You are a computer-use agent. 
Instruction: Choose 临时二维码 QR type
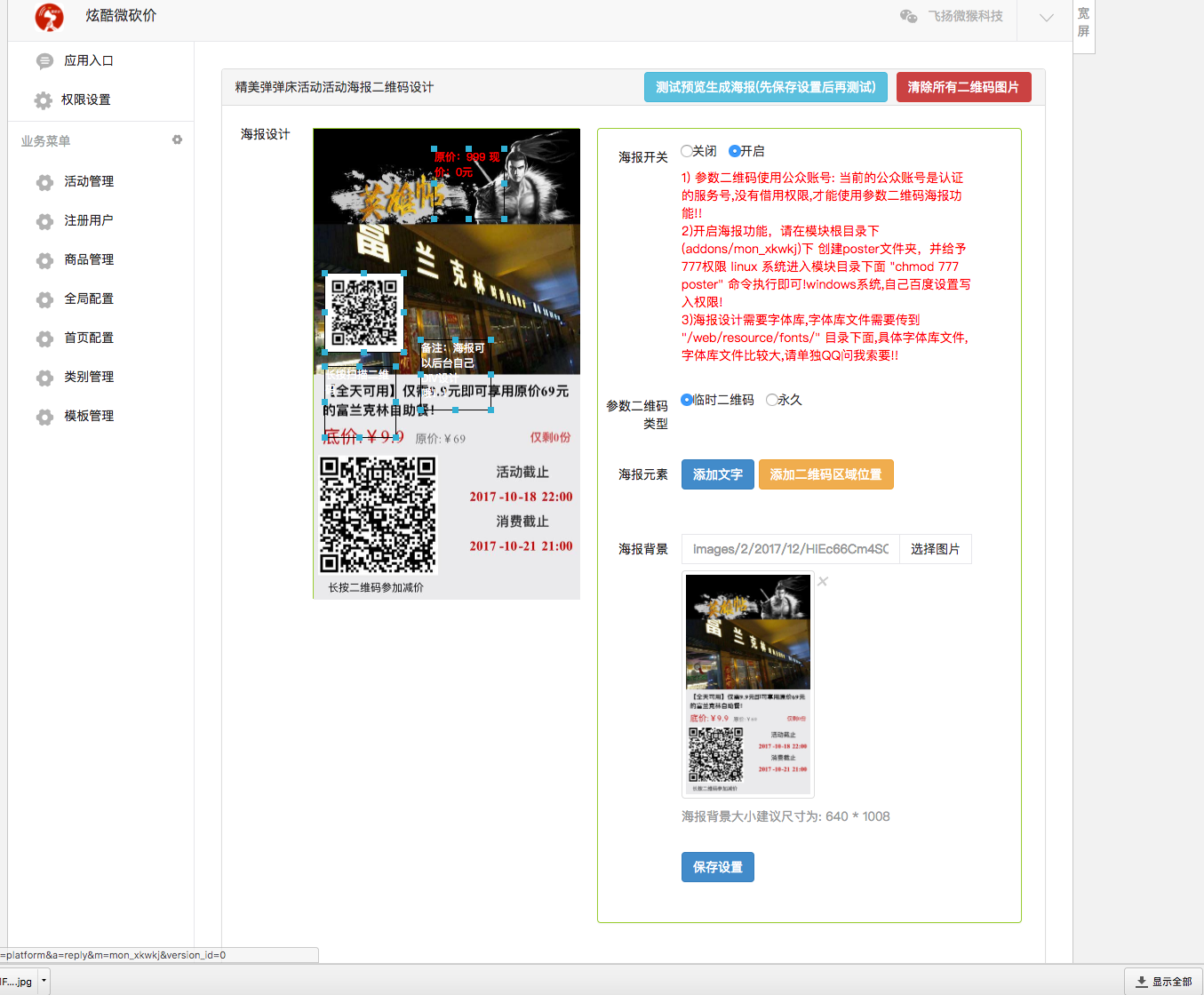point(687,400)
